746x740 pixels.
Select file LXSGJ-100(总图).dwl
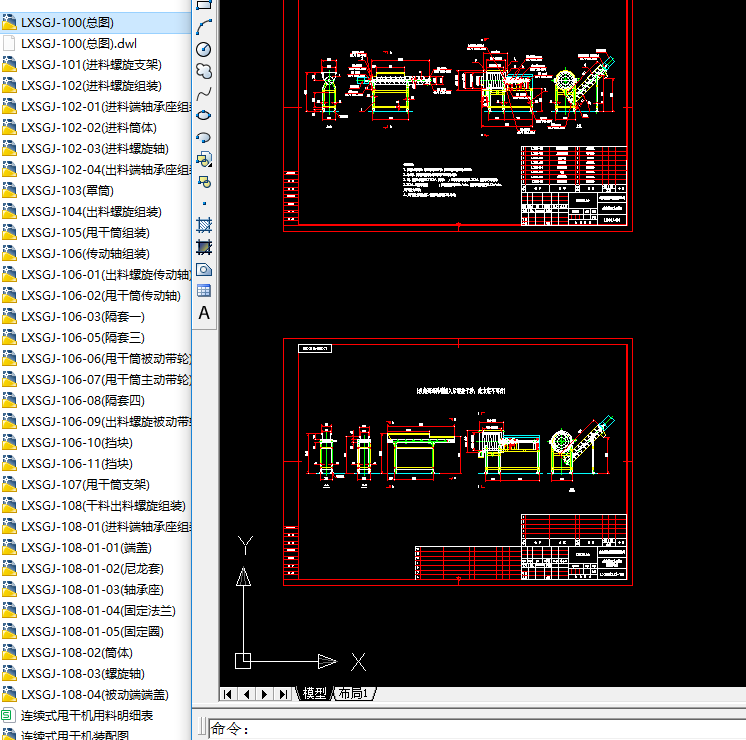pos(79,44)
